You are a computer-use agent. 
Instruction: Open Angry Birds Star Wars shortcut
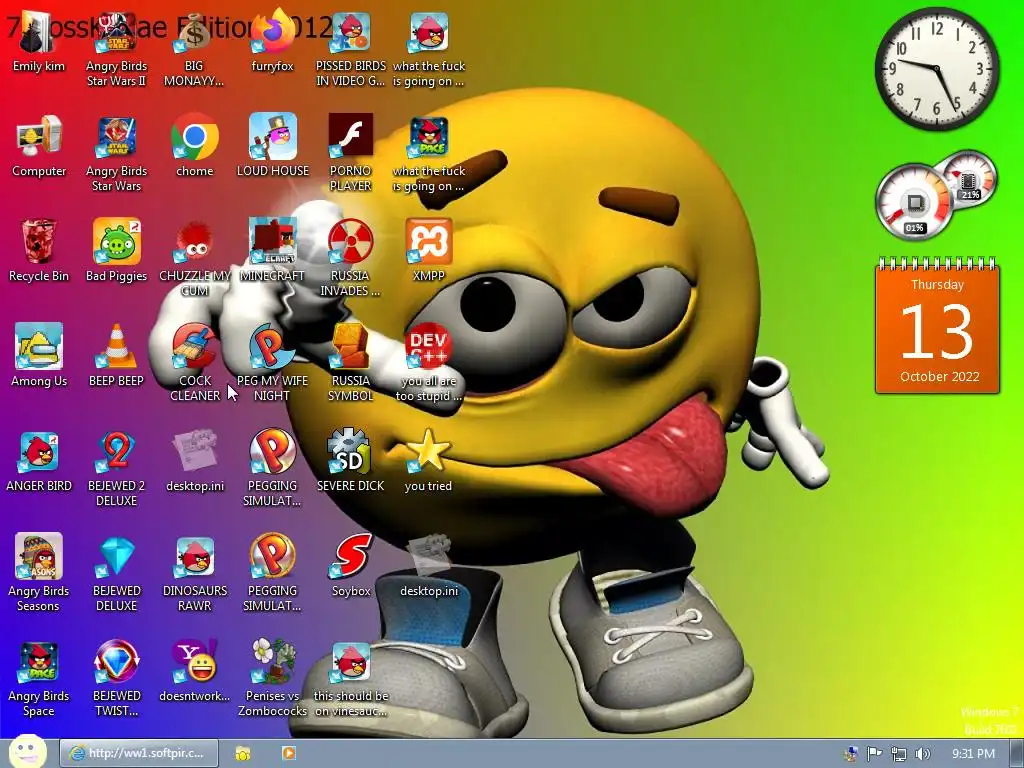tap(116, 154)
